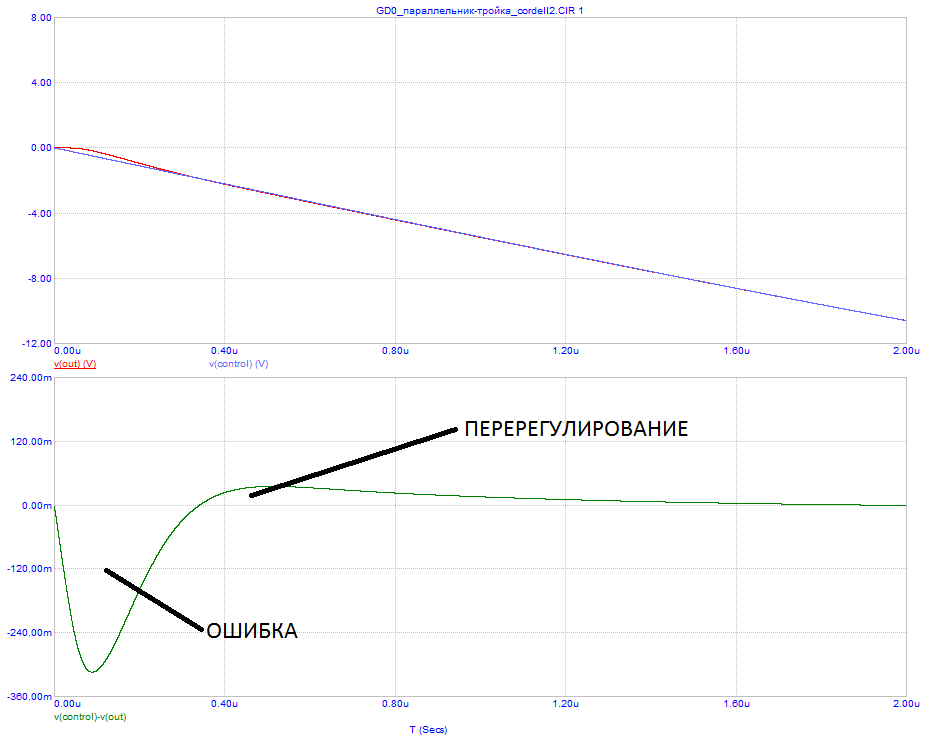Screen dimensions: 933x747
Task: Click the 0.40u tick under the upper plot
Action: 225,351
